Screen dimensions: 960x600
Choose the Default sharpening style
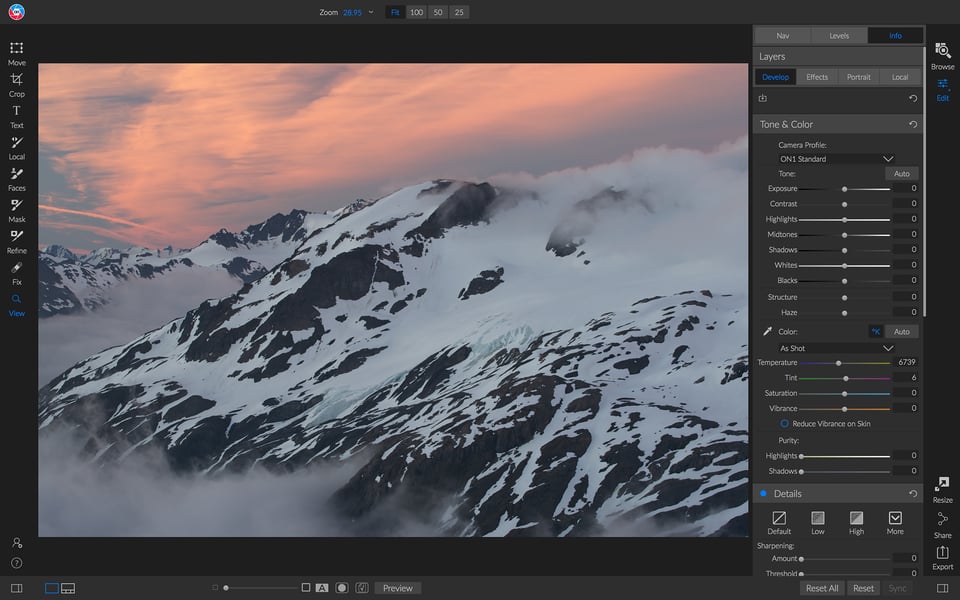(x=779, y=523)
